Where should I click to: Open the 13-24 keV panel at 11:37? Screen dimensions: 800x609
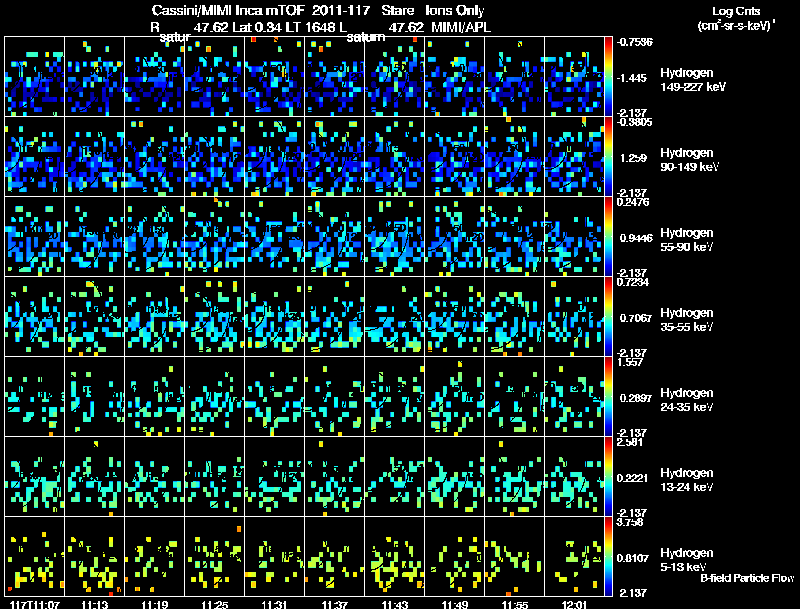pyautogui.click(x=335, y=476)
